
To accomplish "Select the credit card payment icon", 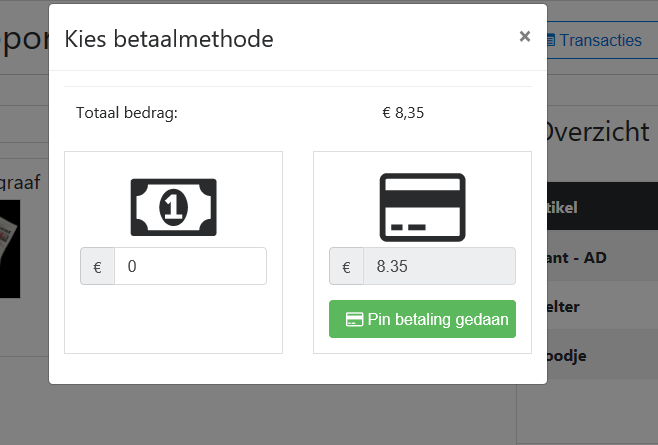I will tap(422, 207).
